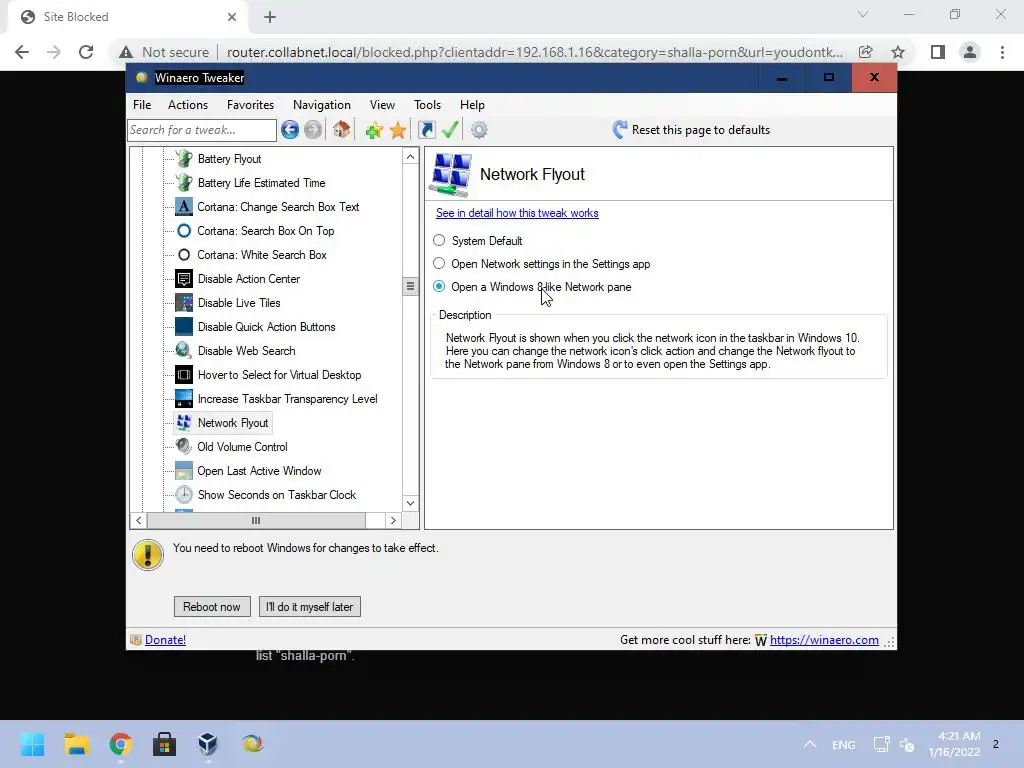Image resolution: width=1024 pixels, height=768 pixels.
Task: Click the shortcut arrow toolbar icon
Action: click(x=426, y=130)
